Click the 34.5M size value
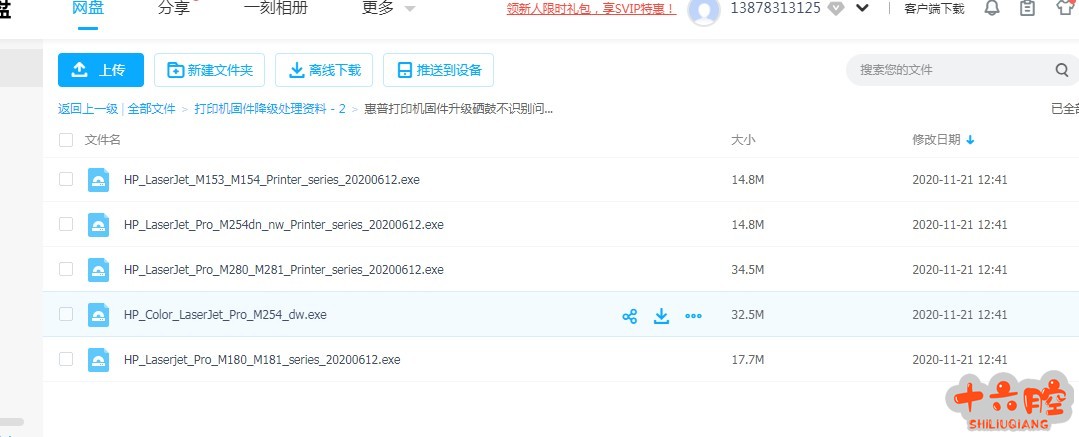Screen dimensions: 1079x437 coord(747,270)
